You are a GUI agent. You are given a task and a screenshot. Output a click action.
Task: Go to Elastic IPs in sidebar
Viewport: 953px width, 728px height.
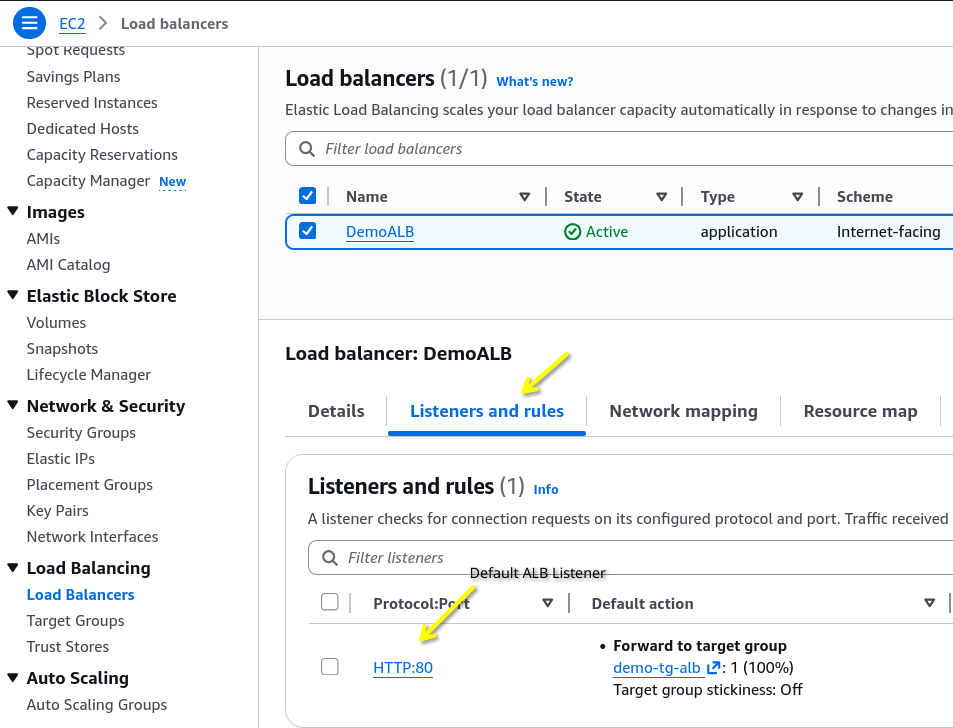(61, 459)
